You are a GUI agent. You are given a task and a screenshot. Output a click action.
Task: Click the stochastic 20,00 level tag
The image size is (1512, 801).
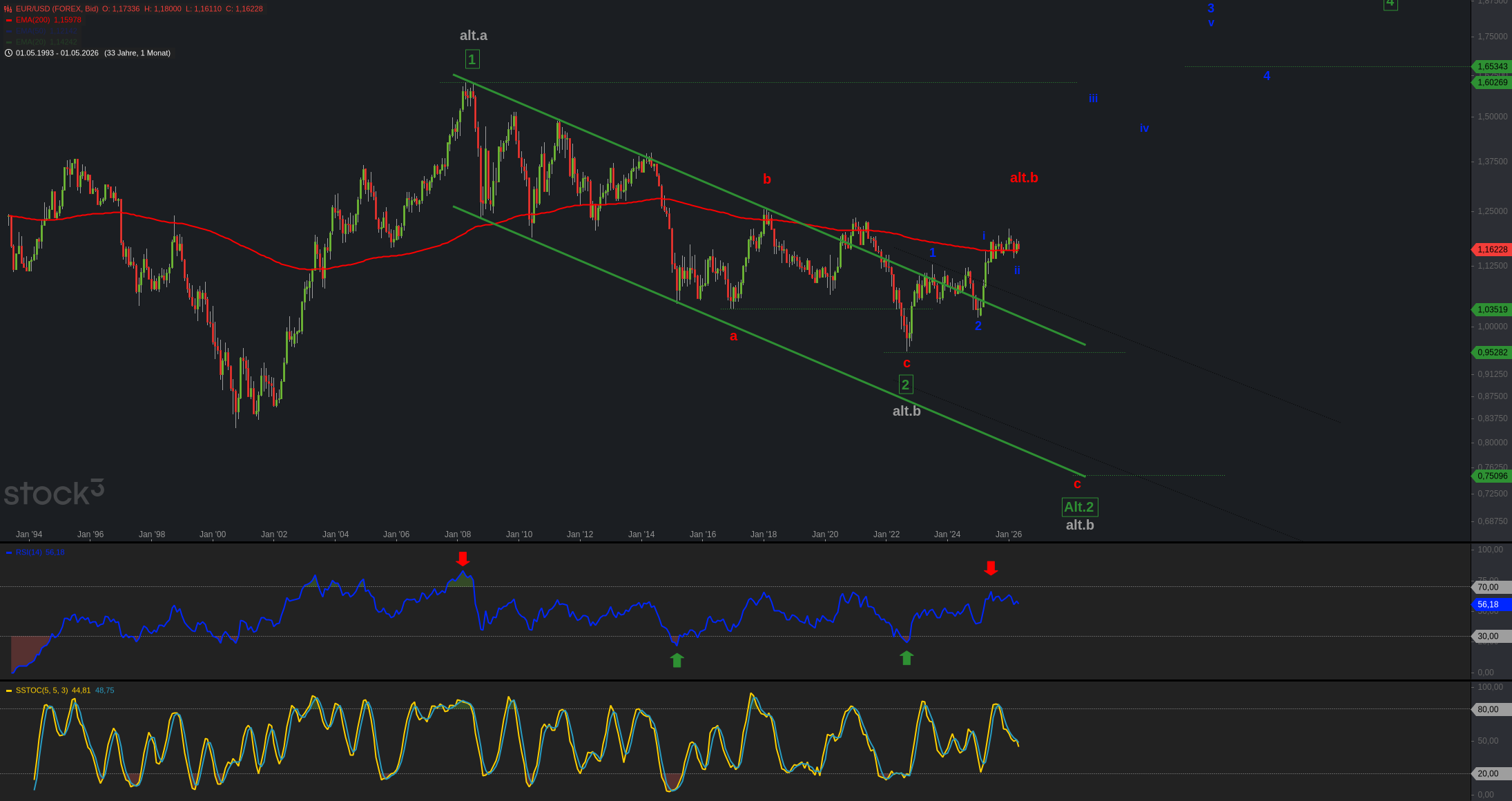pyautogui.click(x=1491, y=774)
